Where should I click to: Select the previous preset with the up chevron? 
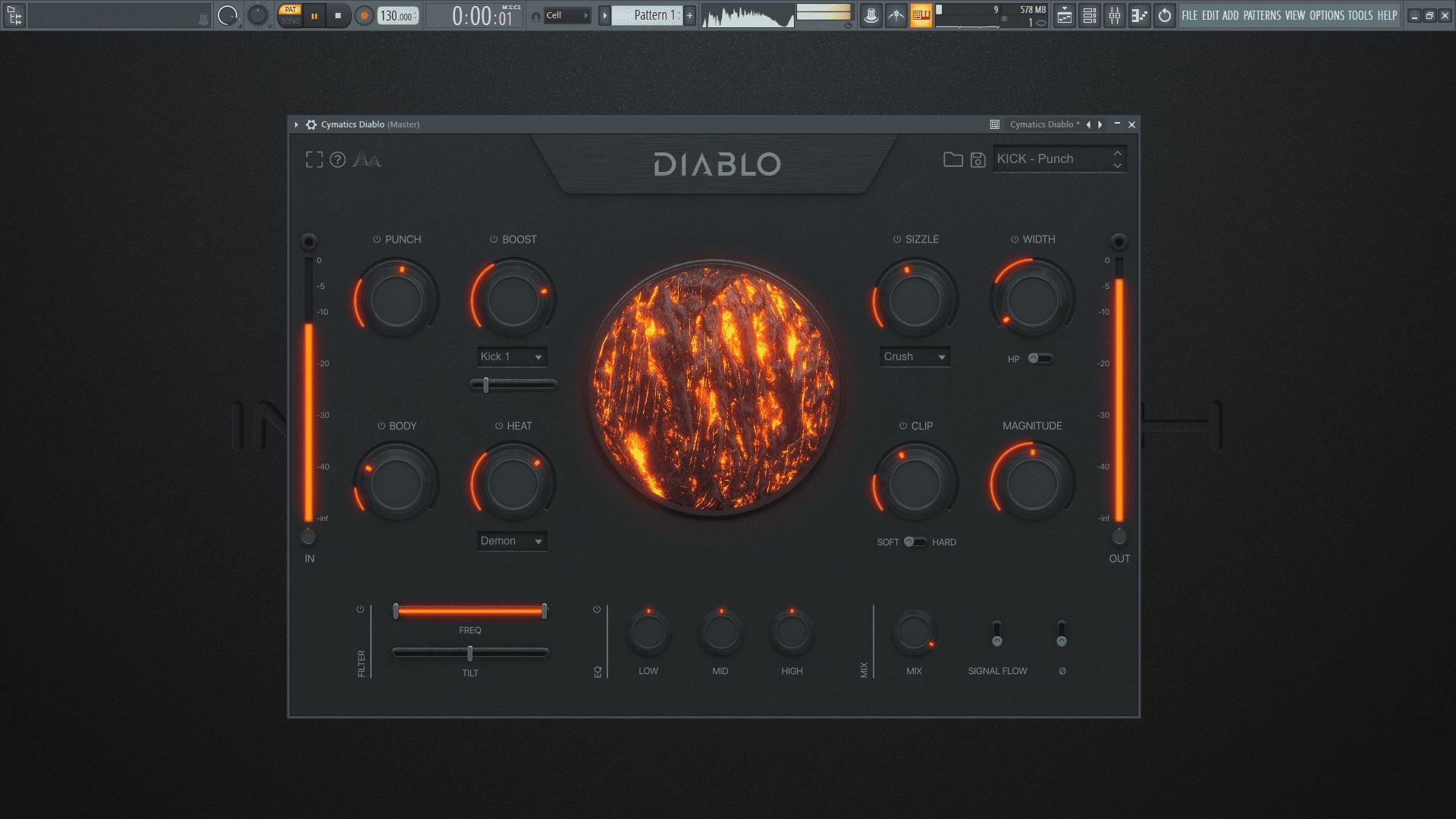[x=1117, y=152]
